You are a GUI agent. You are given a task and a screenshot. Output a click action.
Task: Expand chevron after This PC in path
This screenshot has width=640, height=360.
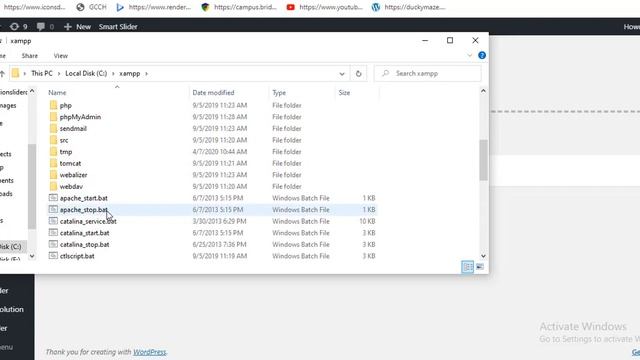coord(59,74)
